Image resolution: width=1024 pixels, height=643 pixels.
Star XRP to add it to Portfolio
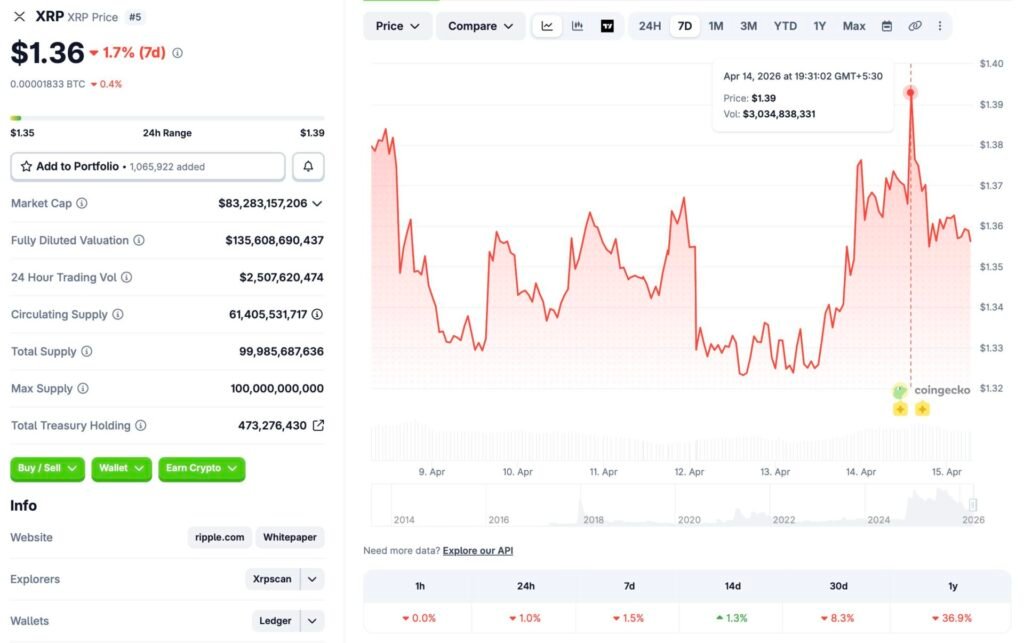click(x=28, y=166)
